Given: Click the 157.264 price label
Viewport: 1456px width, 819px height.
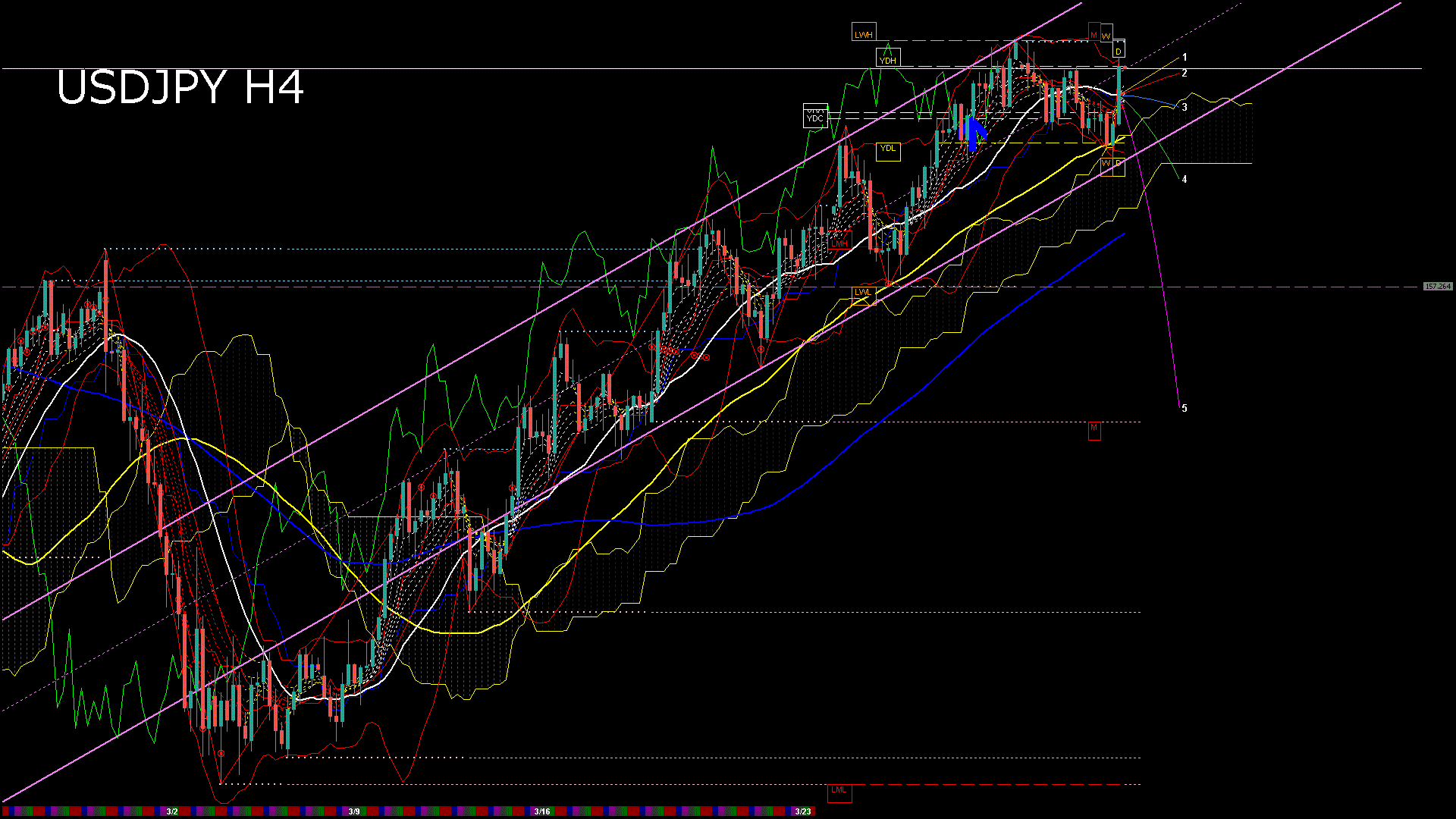Looking at the screenshot, I should pyautogui.click(x=1437, y=287).
